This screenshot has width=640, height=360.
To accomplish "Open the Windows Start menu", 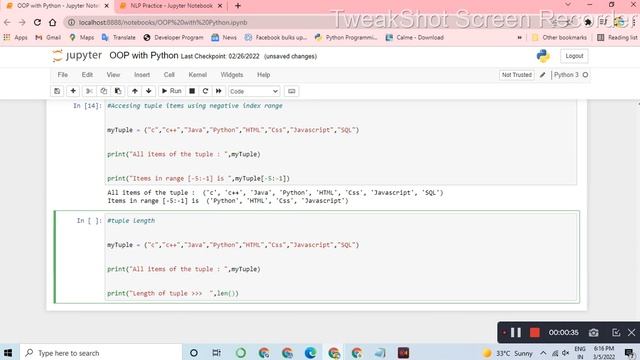I will [x=8, y=353].
